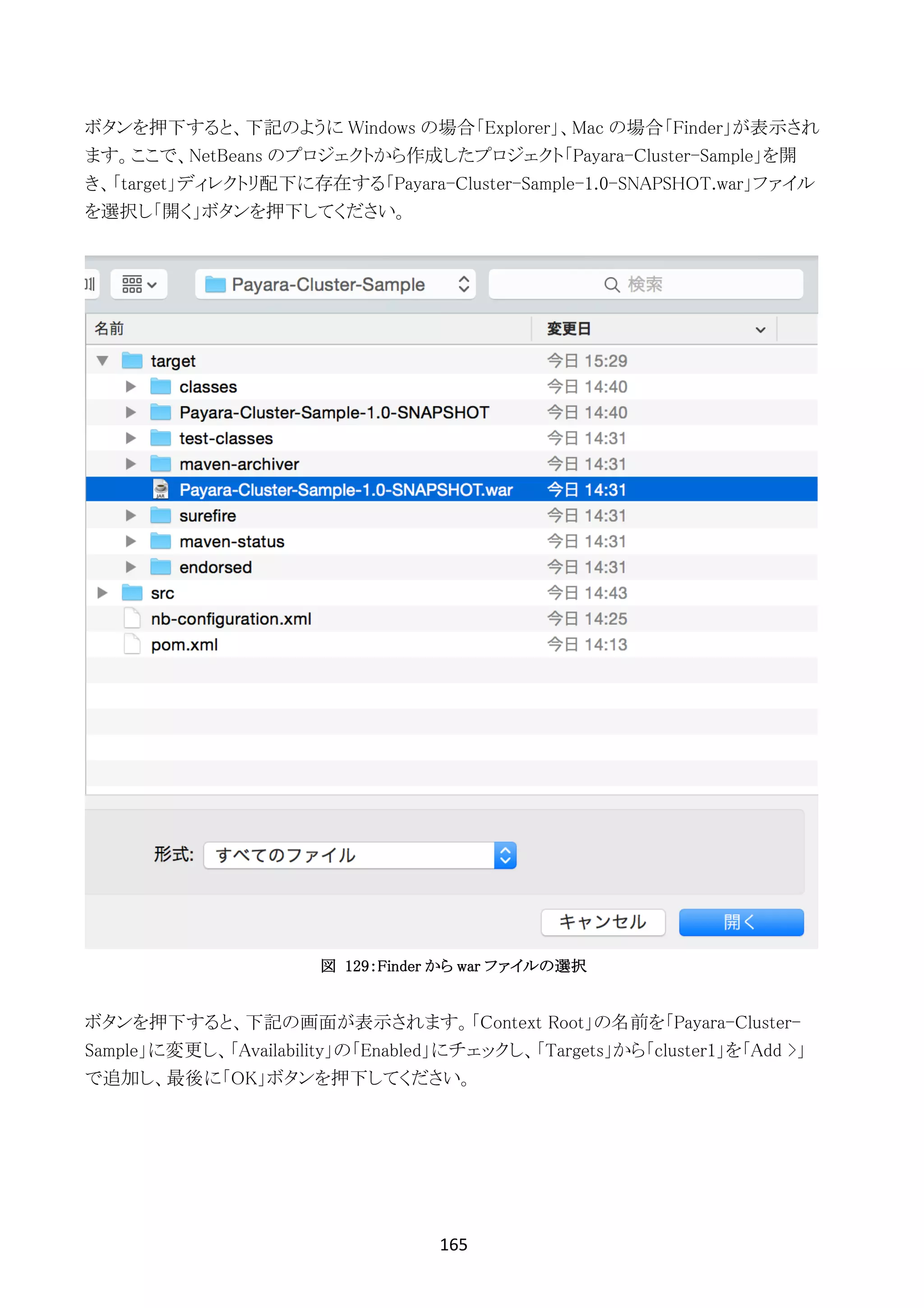Click the partially visible column view button
This screenshot has width=924, height=1308.
(91, 284)
